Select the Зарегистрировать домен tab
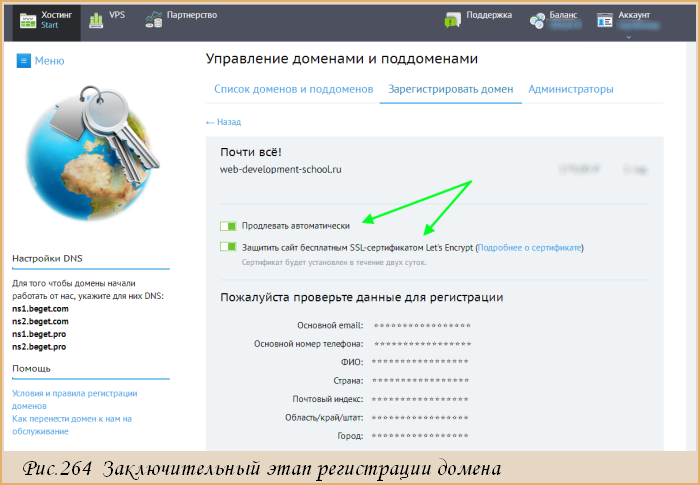Image resolution: width=700 pixels, height=485 pixels. (450, 89)
